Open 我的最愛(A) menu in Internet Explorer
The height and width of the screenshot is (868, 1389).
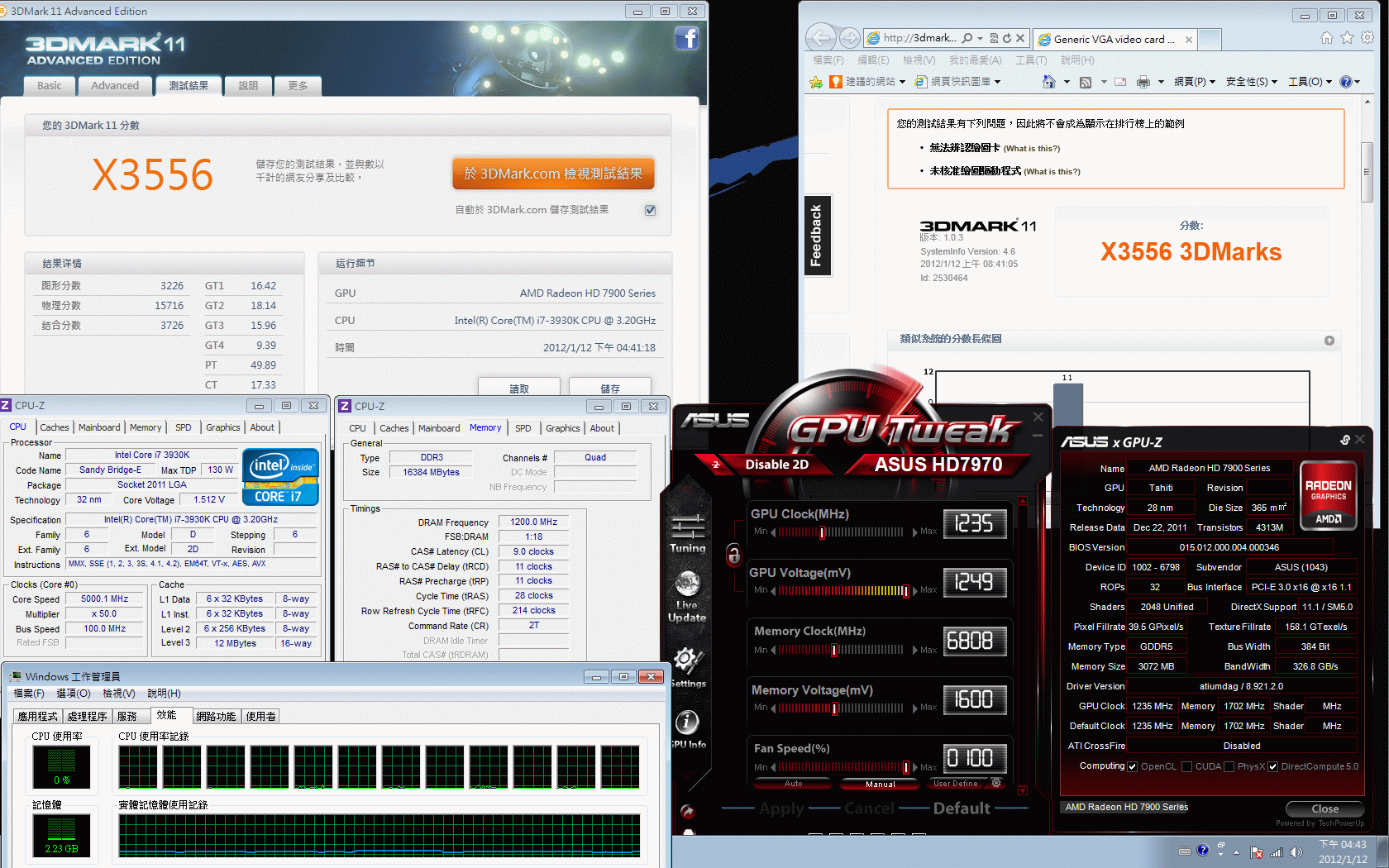click(x=975, y=60)
